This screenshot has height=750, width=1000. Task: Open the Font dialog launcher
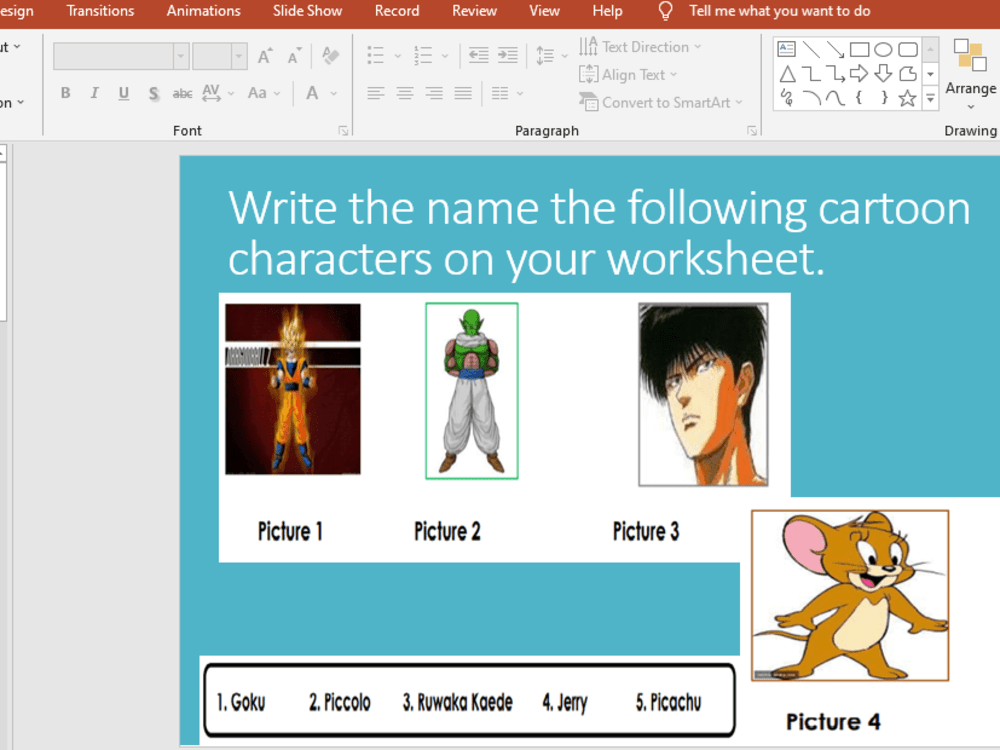coord(343,131)
